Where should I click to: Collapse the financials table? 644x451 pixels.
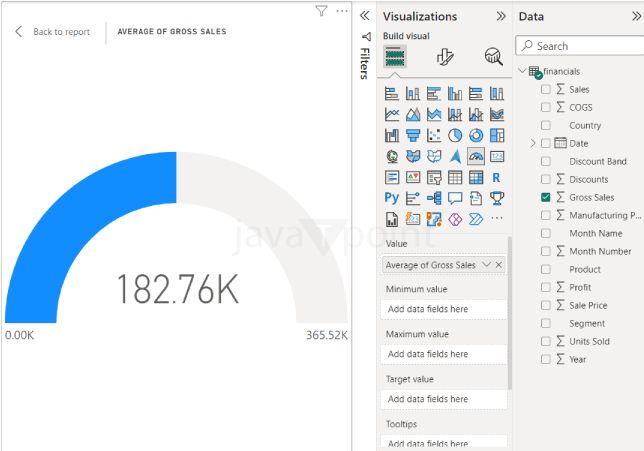click(522, 71)
